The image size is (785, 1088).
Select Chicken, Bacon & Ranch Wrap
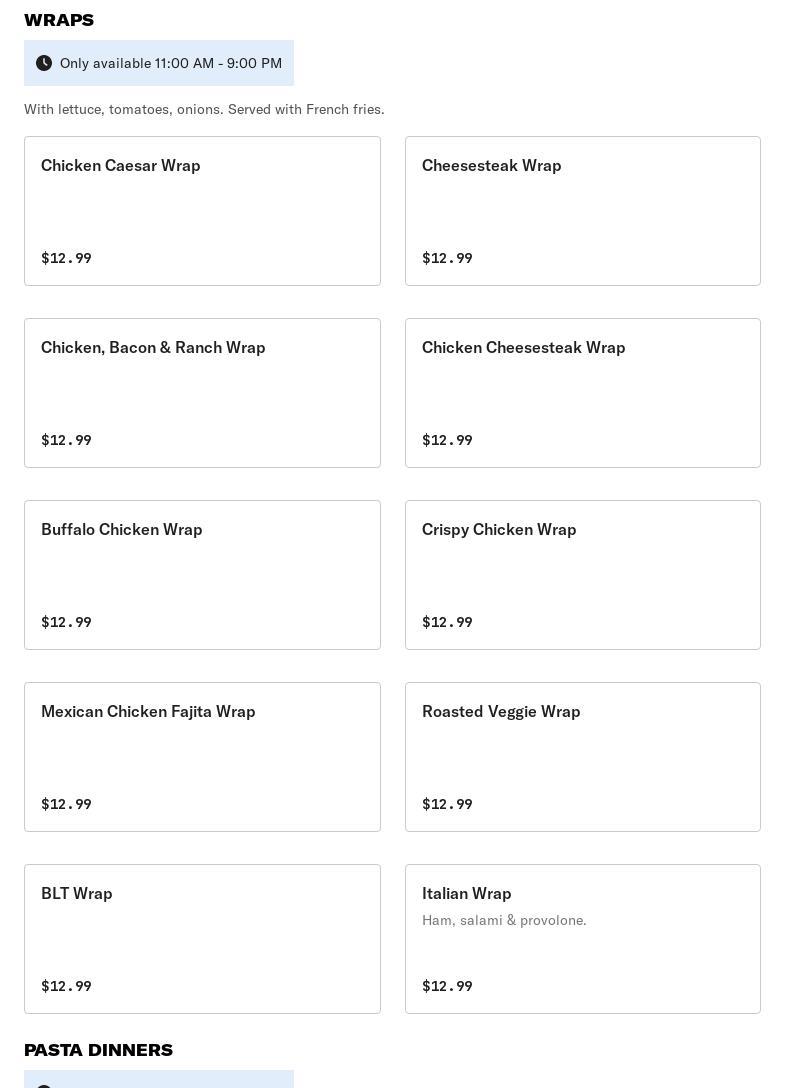click(x=202, y=393)
